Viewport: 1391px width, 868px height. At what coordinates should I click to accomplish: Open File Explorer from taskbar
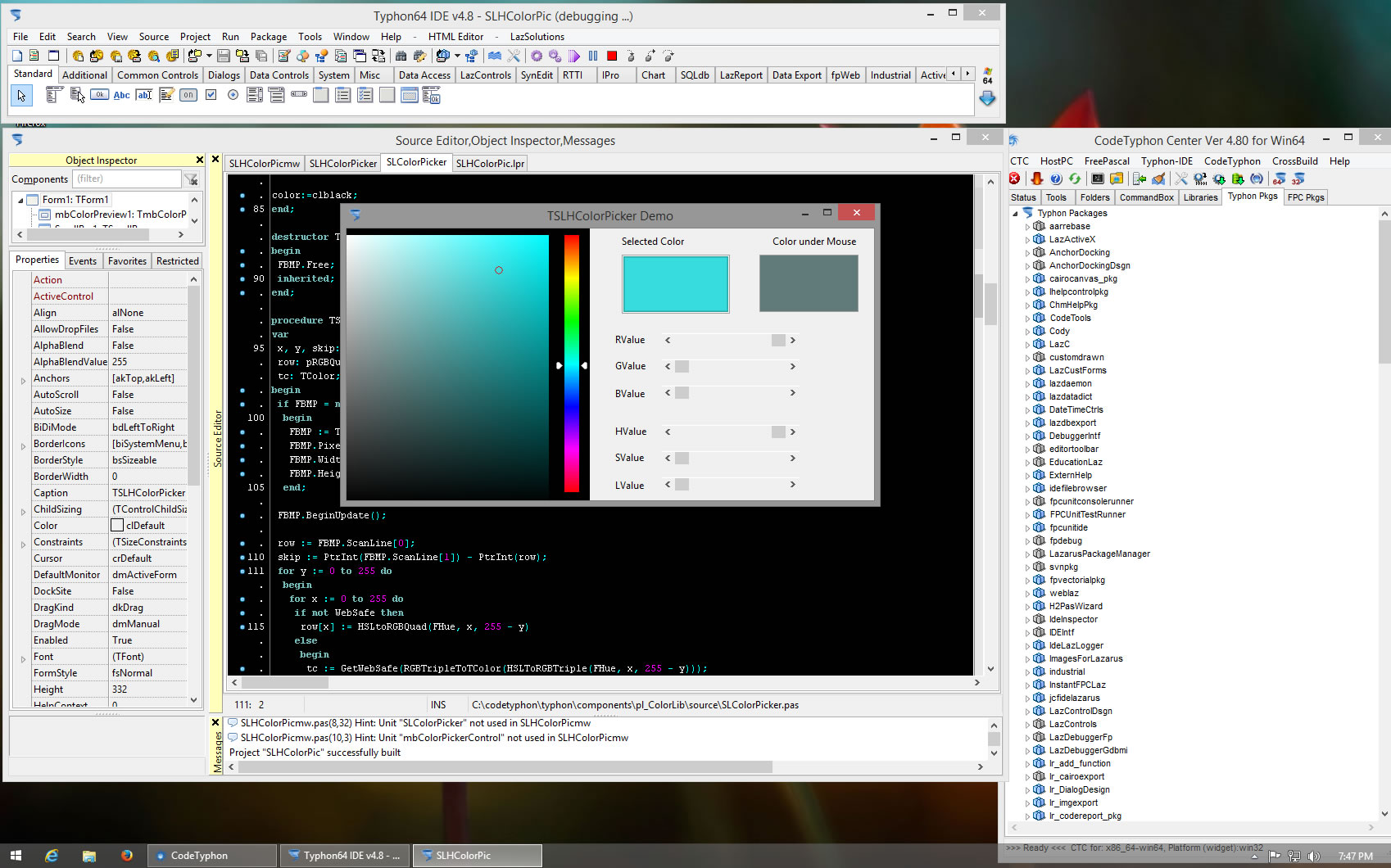[x=89, y=856]
